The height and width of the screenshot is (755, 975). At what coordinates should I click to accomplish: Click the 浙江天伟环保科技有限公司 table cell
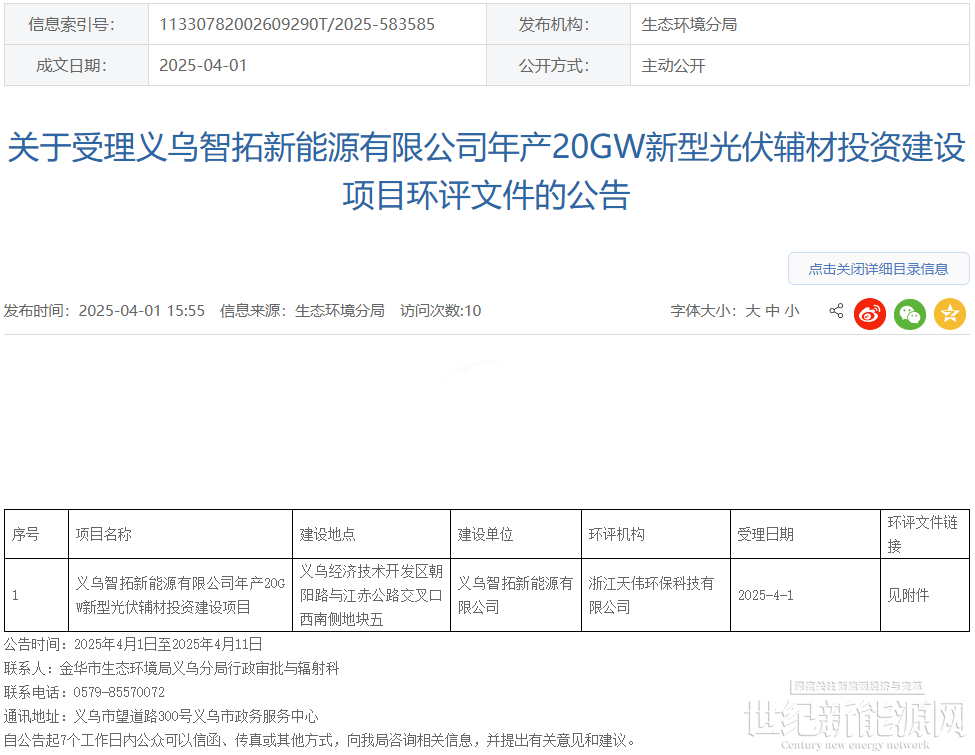651,595
